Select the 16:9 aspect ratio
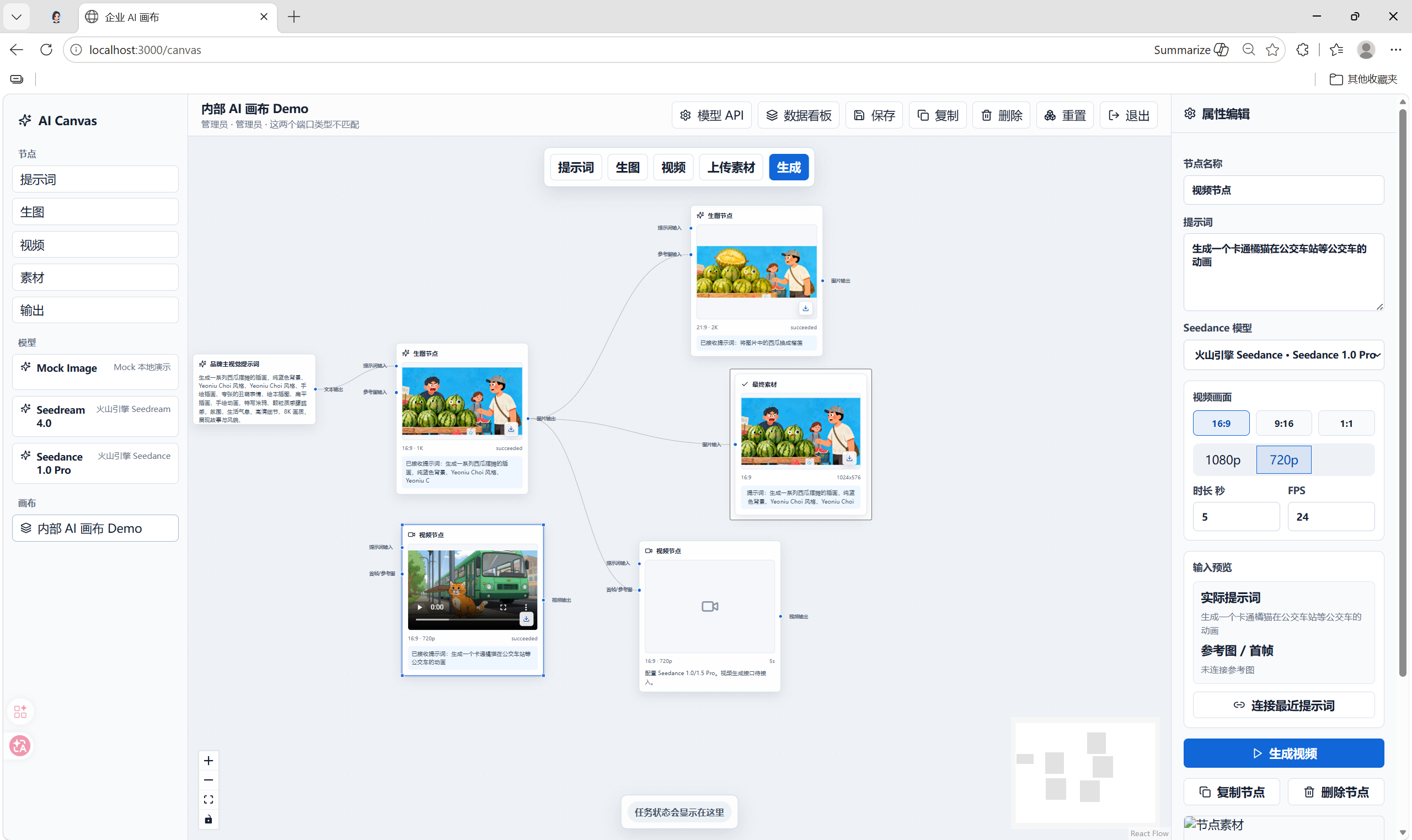This screenshot has height=840, width=1412. (1221, 424)
